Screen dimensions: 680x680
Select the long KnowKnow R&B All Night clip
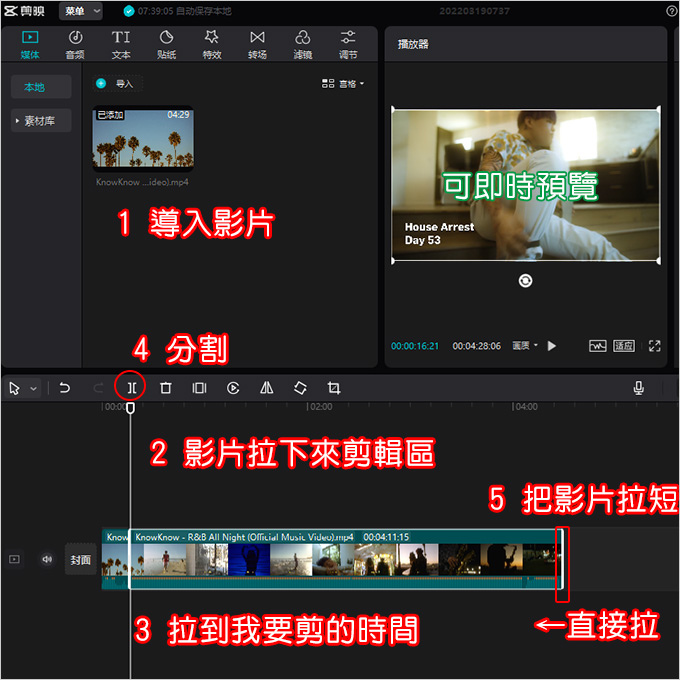[x=346, y=559]
